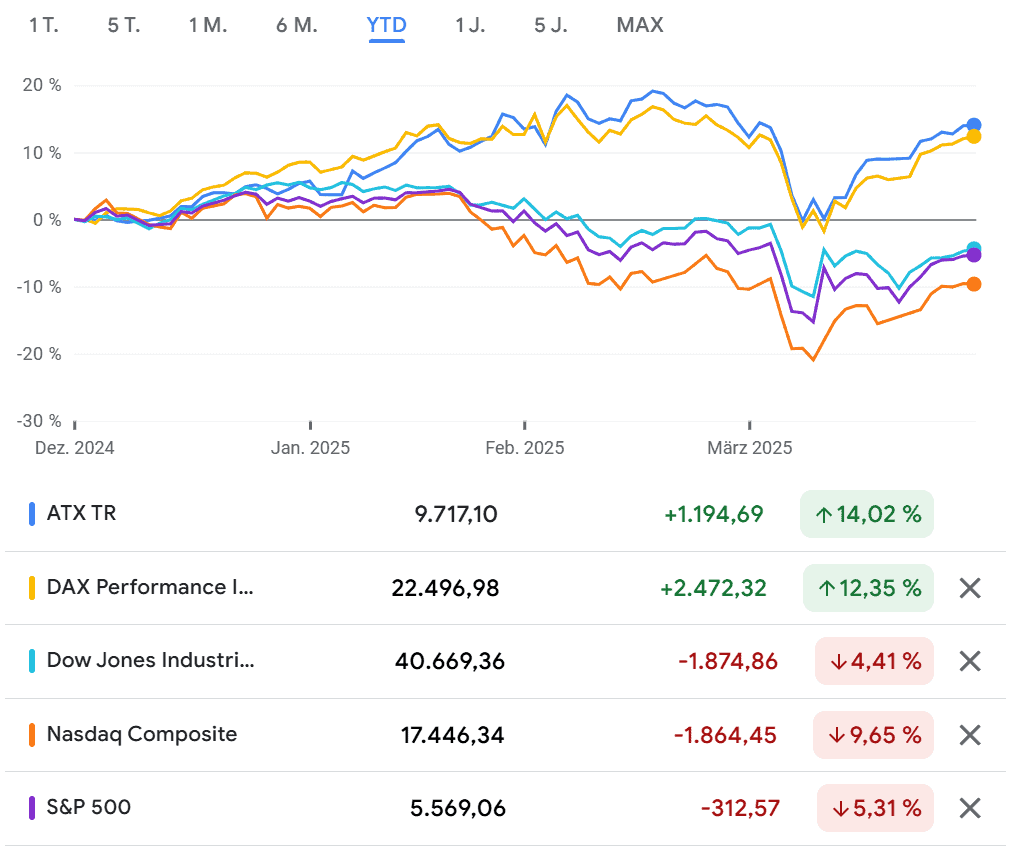Click the orange Nasdaq chart endpoint dot

974,284
